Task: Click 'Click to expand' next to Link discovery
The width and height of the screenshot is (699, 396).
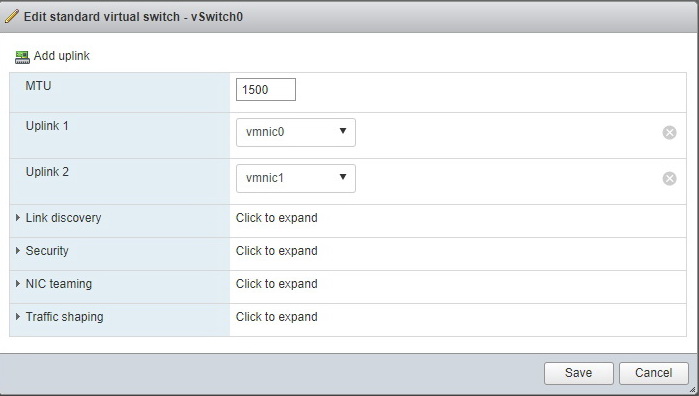Action: pos(276,218)
